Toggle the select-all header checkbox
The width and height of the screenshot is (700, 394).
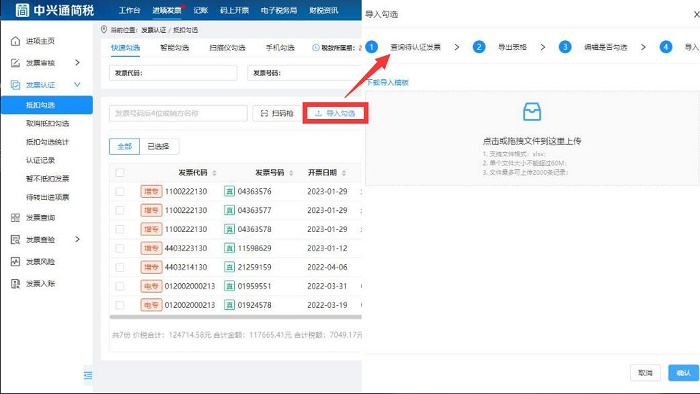[120, 173]
